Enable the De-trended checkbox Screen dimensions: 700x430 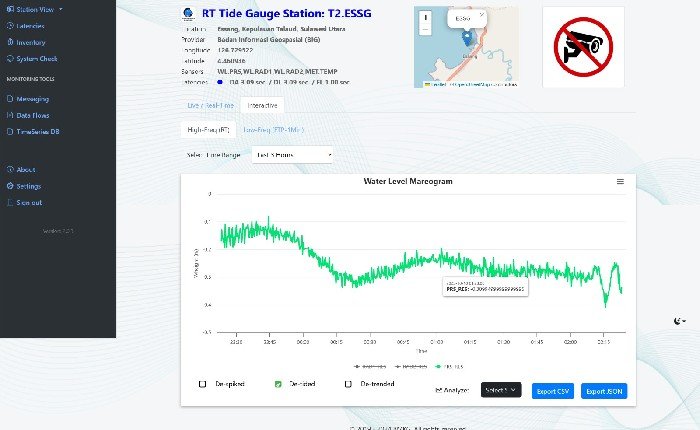click(348, 384)
